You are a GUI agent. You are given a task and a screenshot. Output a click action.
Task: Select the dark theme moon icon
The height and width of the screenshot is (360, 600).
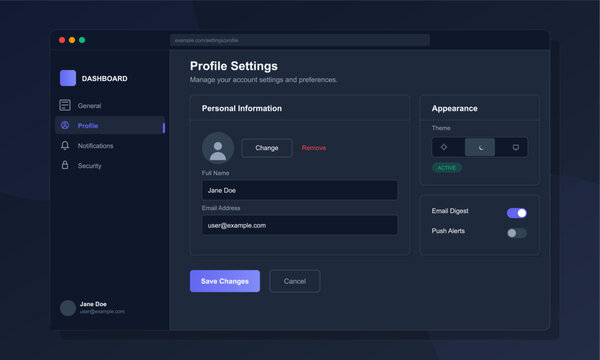(480, 147)
